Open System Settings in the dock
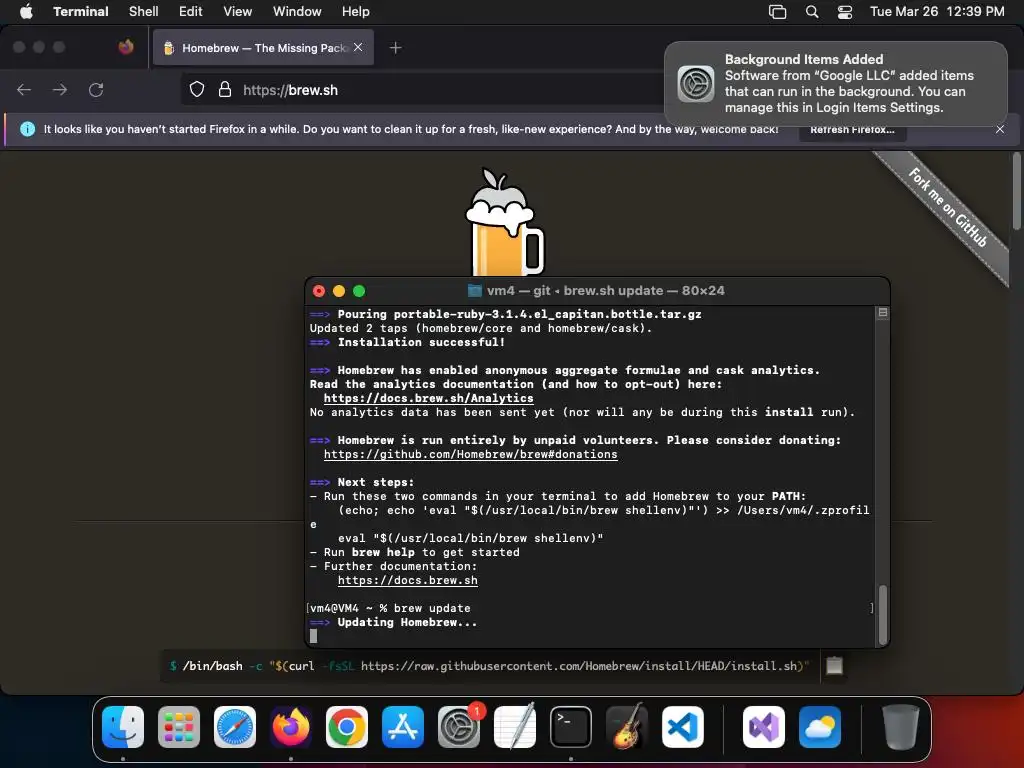The height and width of the screenshot is (768, 1024). 458,727
